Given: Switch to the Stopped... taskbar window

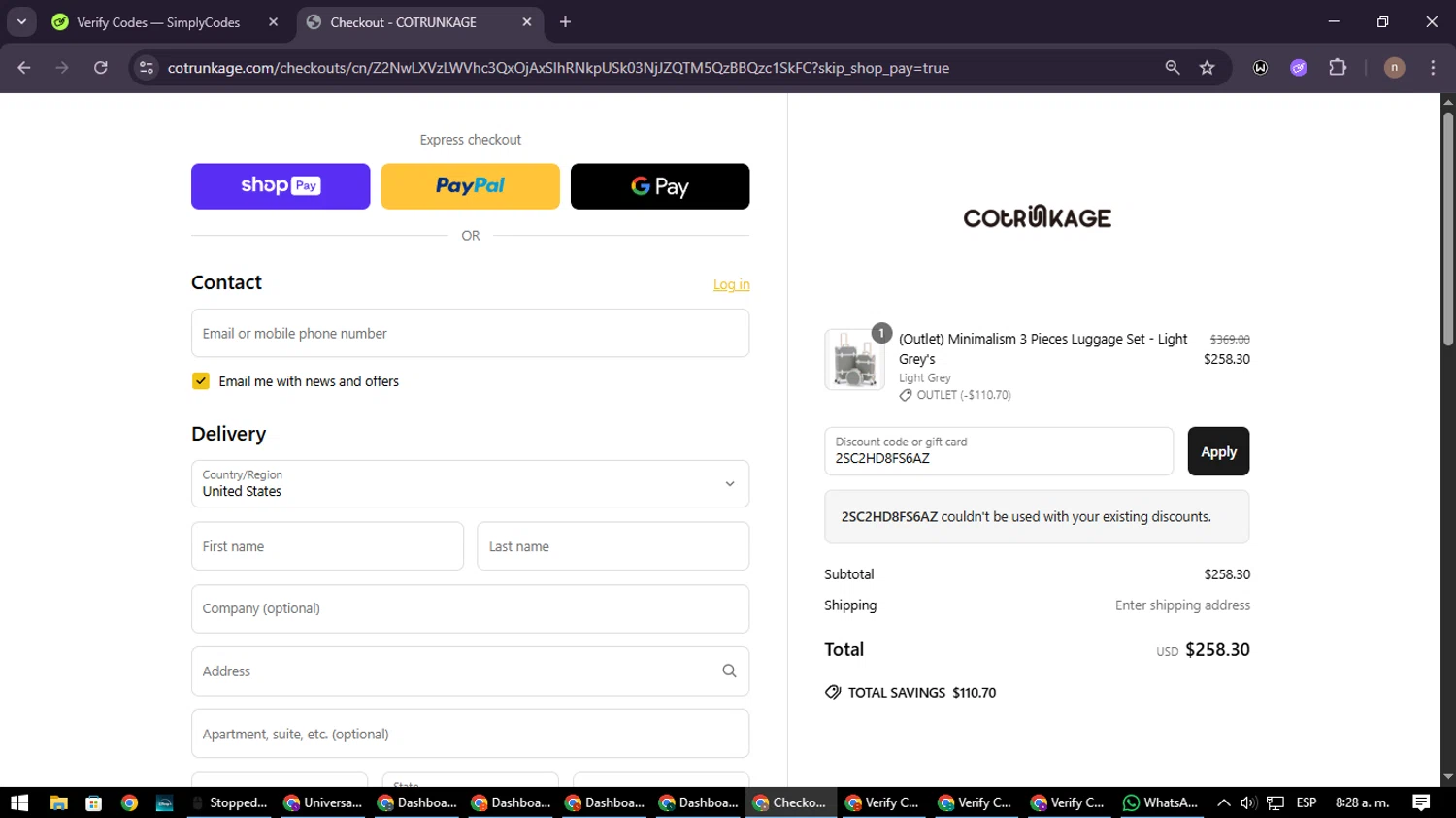Looking at the screenshot, I should (x=230, y=802).
